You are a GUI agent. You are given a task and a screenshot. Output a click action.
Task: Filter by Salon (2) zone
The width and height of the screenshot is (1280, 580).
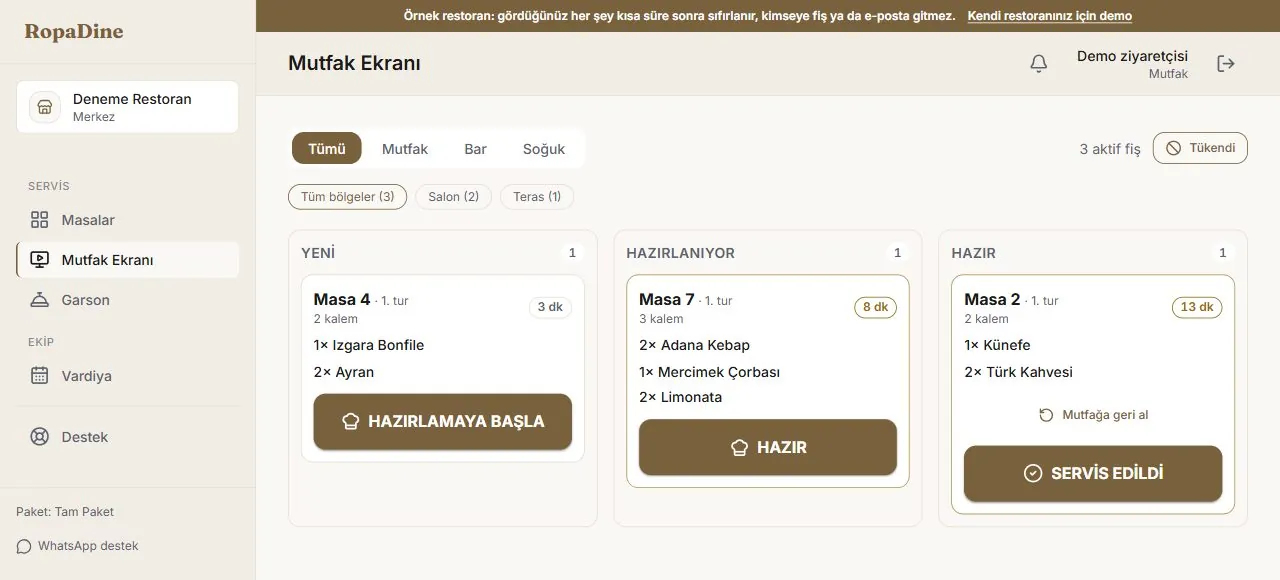click(453, 197)
